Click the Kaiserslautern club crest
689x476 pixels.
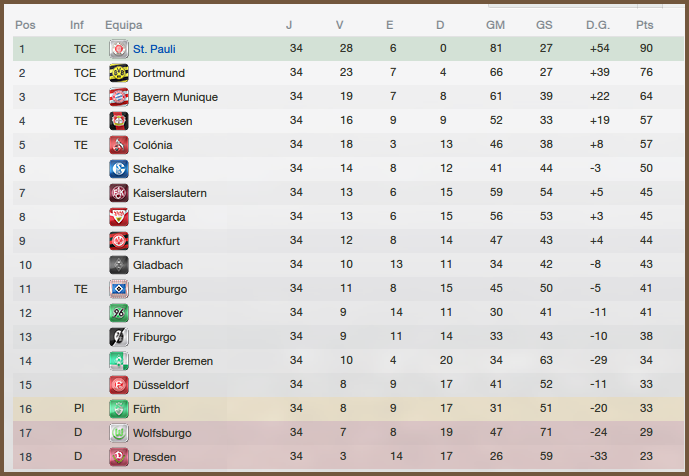[x=119, y=193]
